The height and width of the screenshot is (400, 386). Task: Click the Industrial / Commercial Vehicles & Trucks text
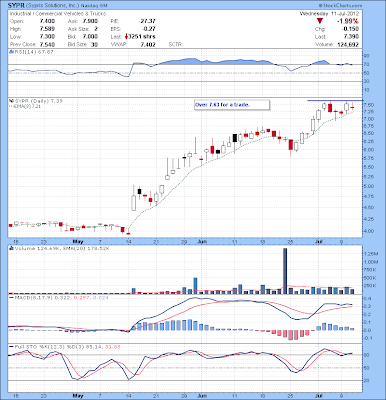click(58, 14)
